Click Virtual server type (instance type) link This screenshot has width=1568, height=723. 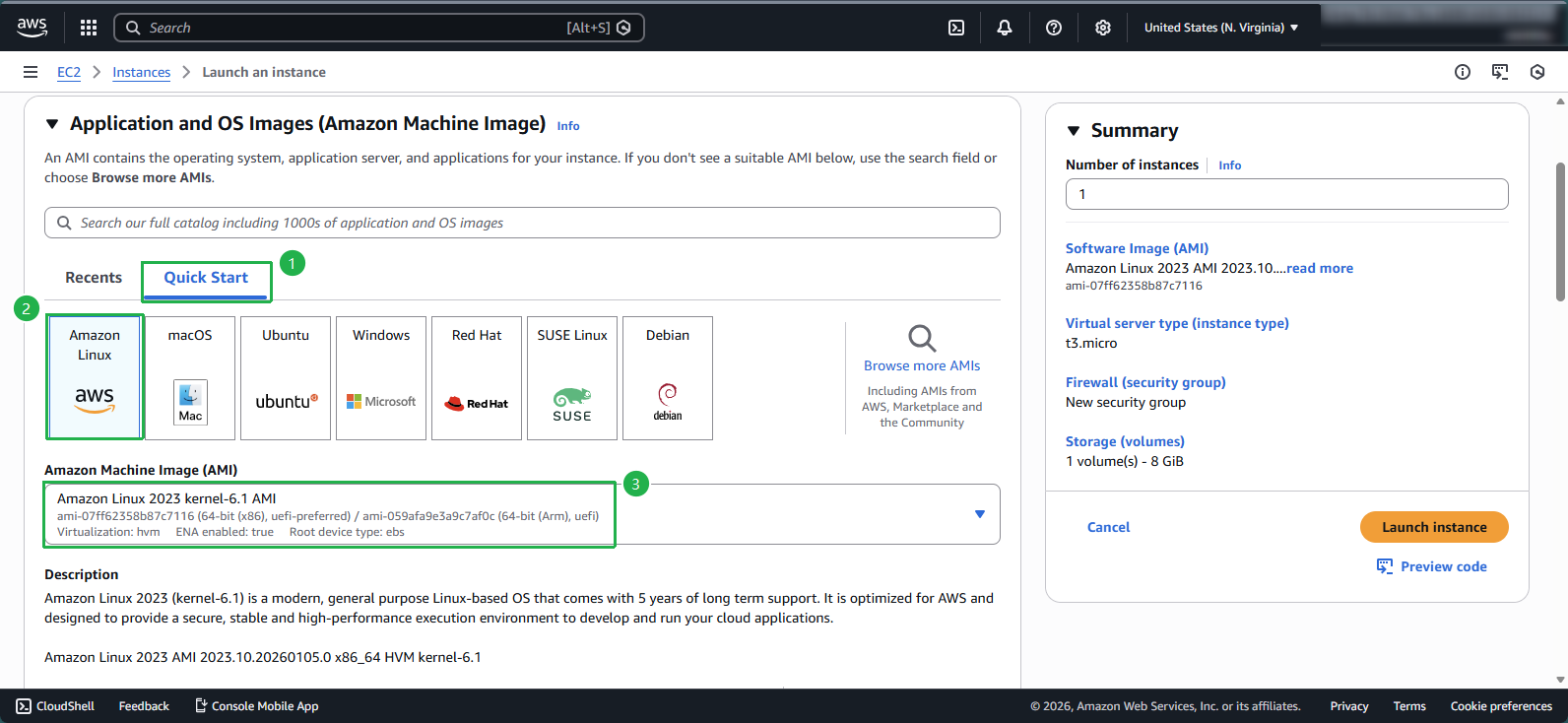1177,323
